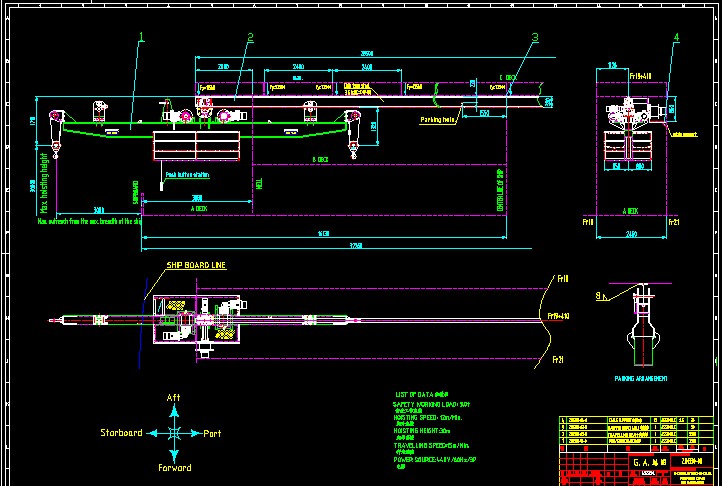Click the SHIP BOARD LINE label
The image size is (723, 486).
tap(196, 265)
